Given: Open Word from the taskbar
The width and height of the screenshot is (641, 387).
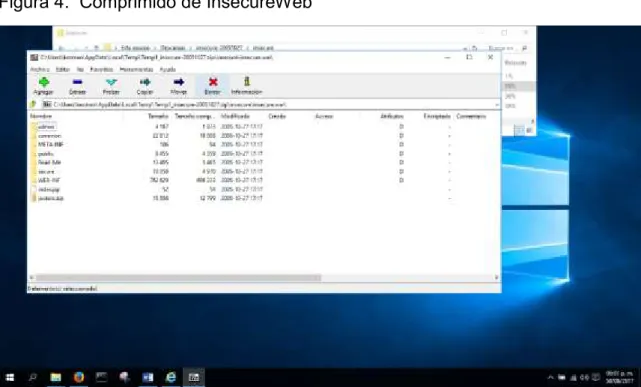Looking at the screenshot, I should (x=148, y=377).
